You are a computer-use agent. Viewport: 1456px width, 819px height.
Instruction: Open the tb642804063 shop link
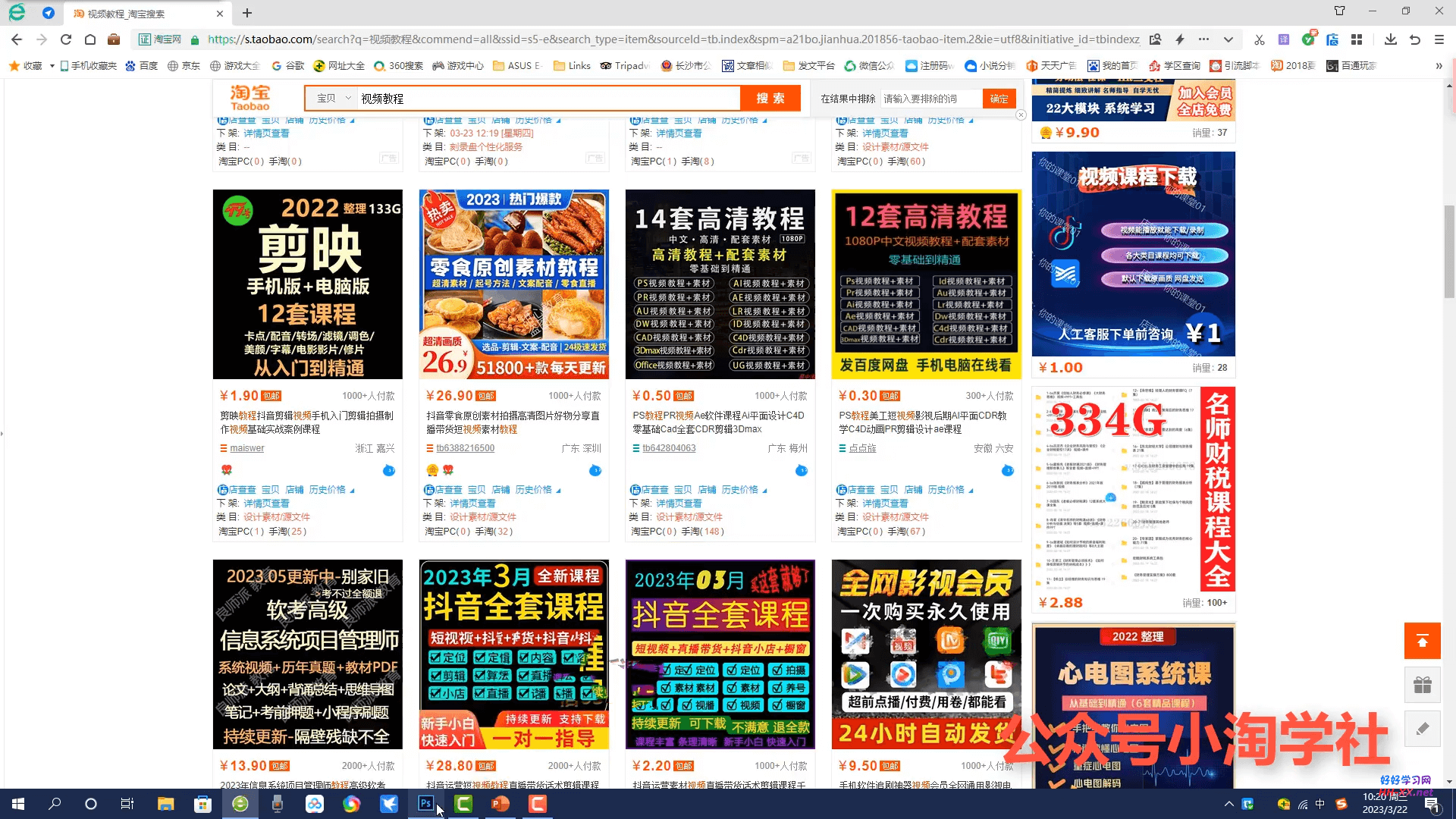(669, 448)
